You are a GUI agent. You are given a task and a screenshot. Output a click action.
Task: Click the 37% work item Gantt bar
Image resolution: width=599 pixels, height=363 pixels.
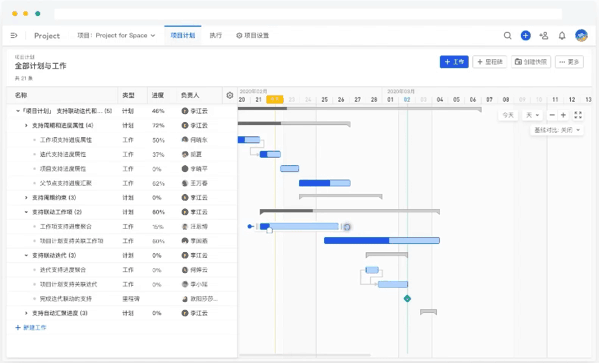[270, 154]
